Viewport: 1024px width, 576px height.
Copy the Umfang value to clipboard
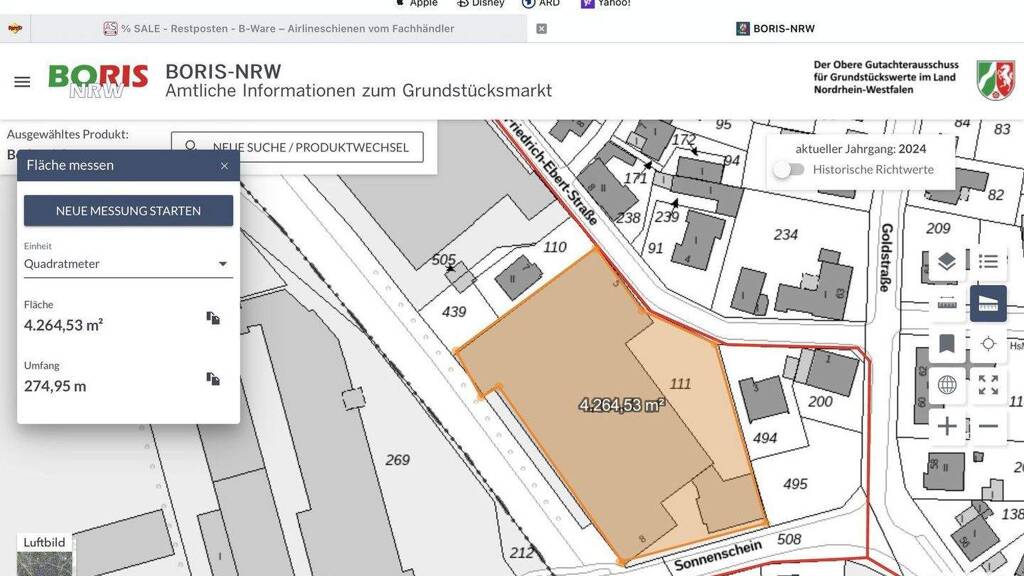pyautogui.click(x=213, y=379)
